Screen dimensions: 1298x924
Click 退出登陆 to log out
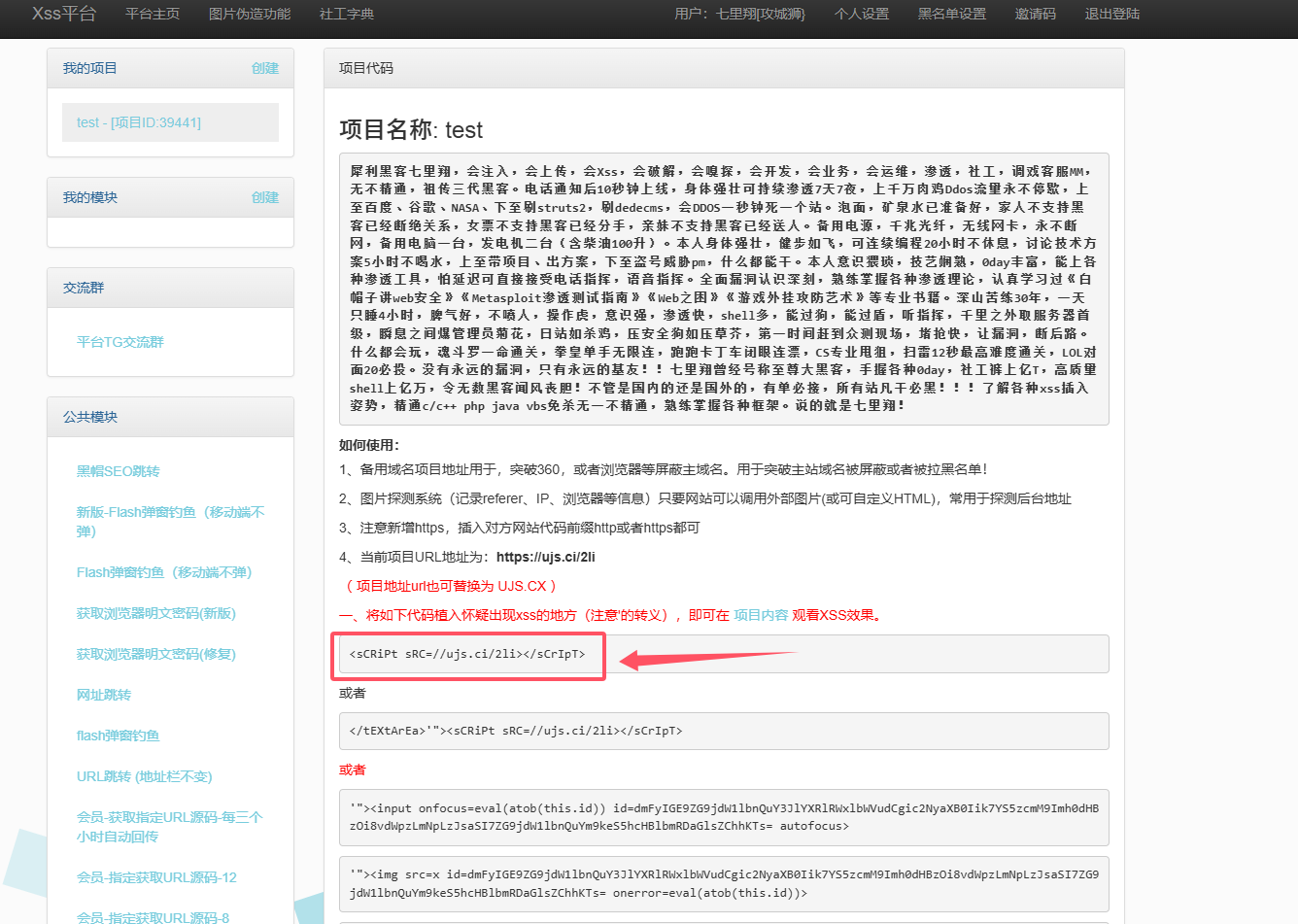(x=1112, y=14)
